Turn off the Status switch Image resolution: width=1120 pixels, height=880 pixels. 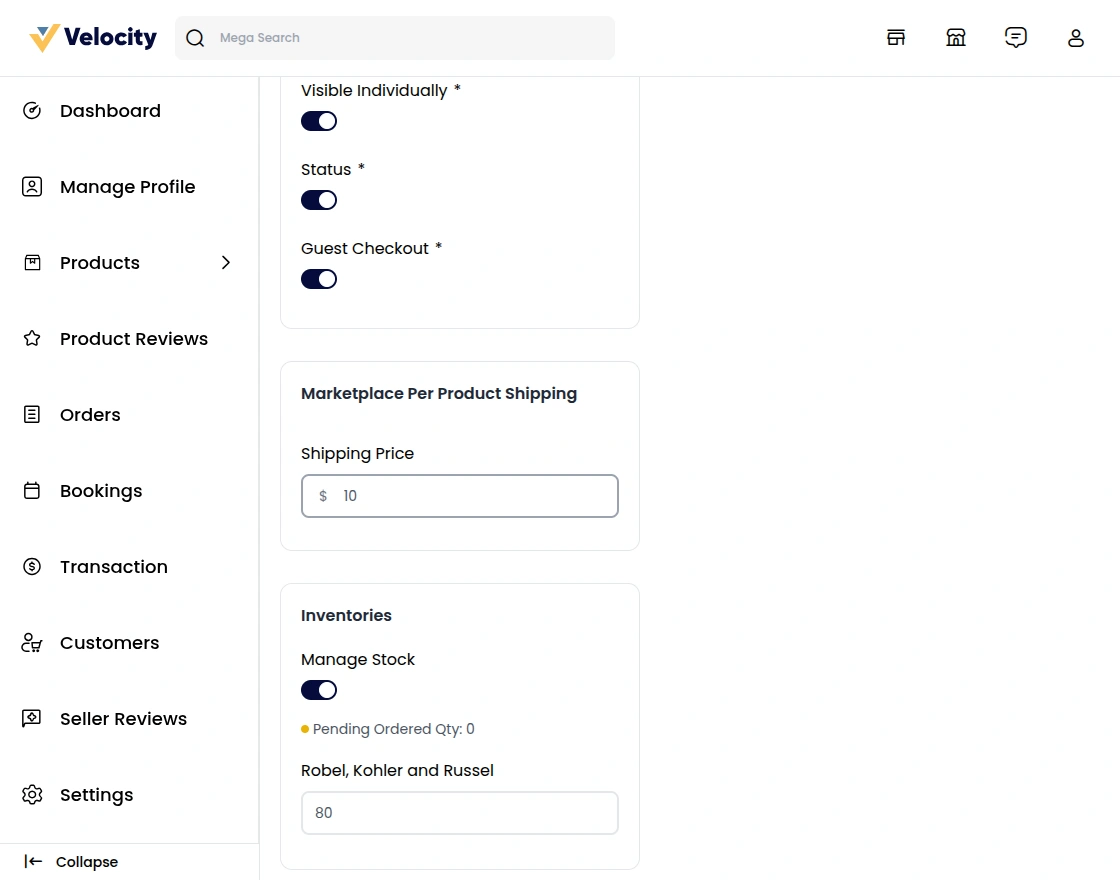318,199
